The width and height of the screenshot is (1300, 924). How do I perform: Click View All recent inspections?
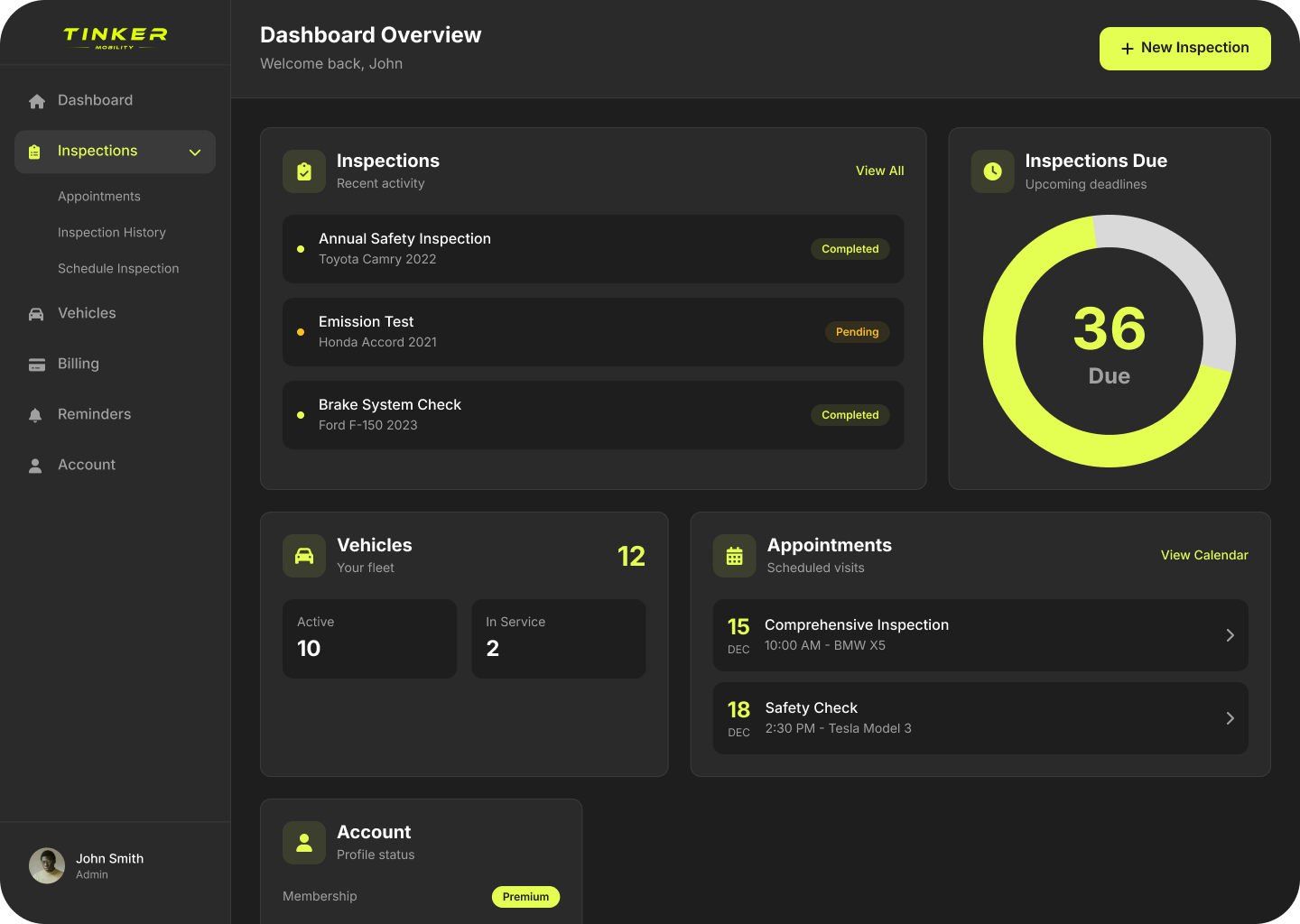coord(879,170)
